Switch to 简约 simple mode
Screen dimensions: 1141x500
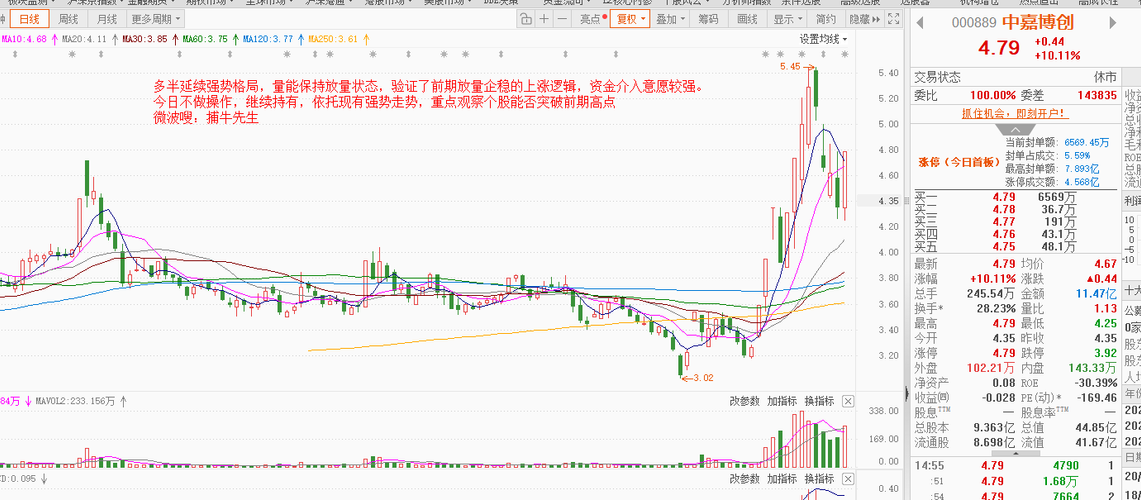(x=826, y=20)
